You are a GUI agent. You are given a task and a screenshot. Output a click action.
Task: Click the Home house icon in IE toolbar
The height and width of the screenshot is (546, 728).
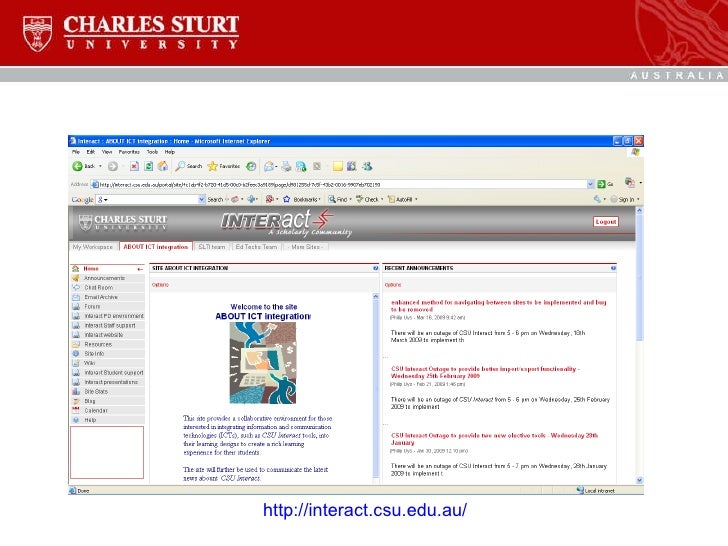(x=162, y=166)
